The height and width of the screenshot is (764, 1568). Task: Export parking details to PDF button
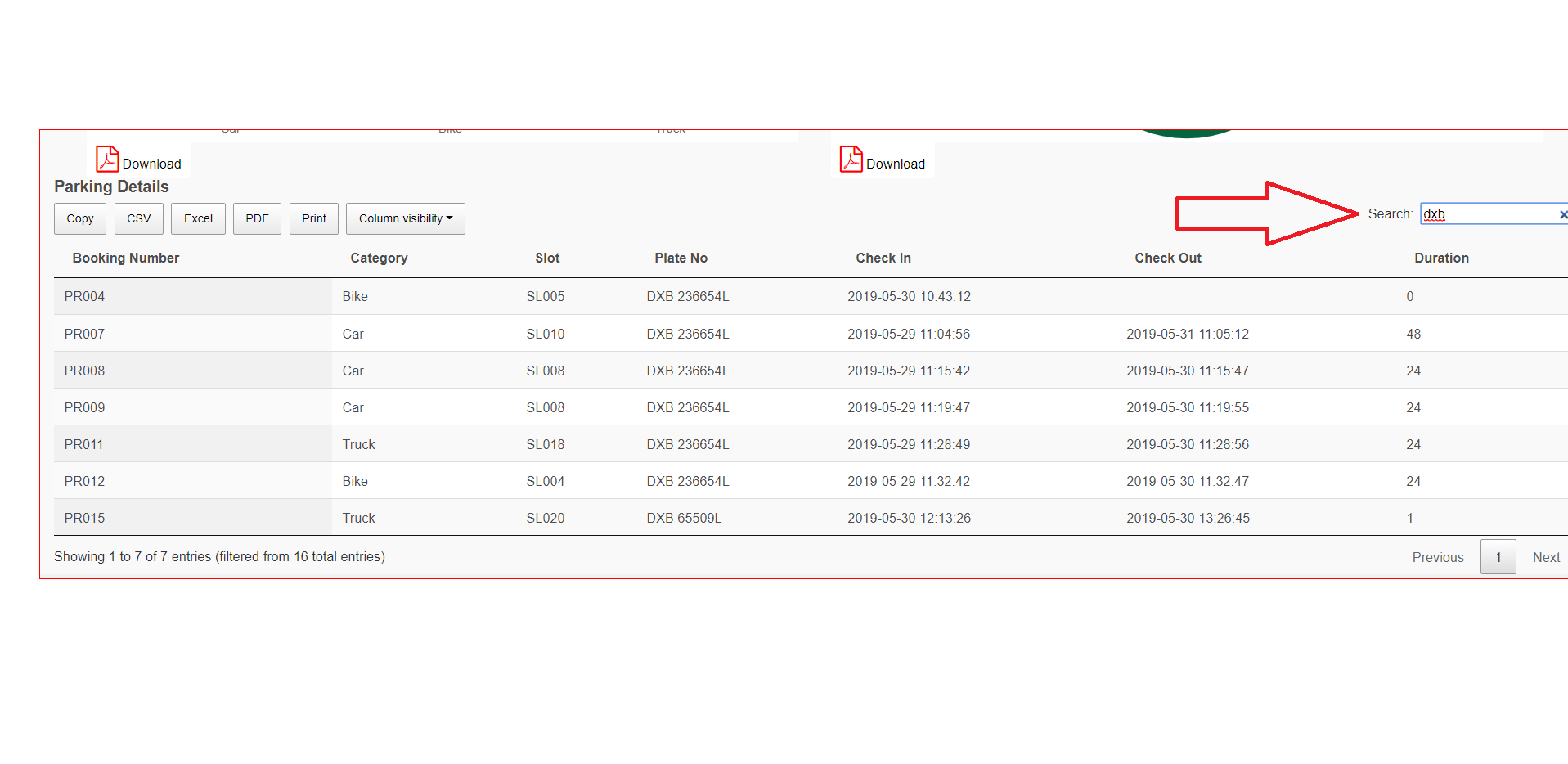[x=257, y=218]
